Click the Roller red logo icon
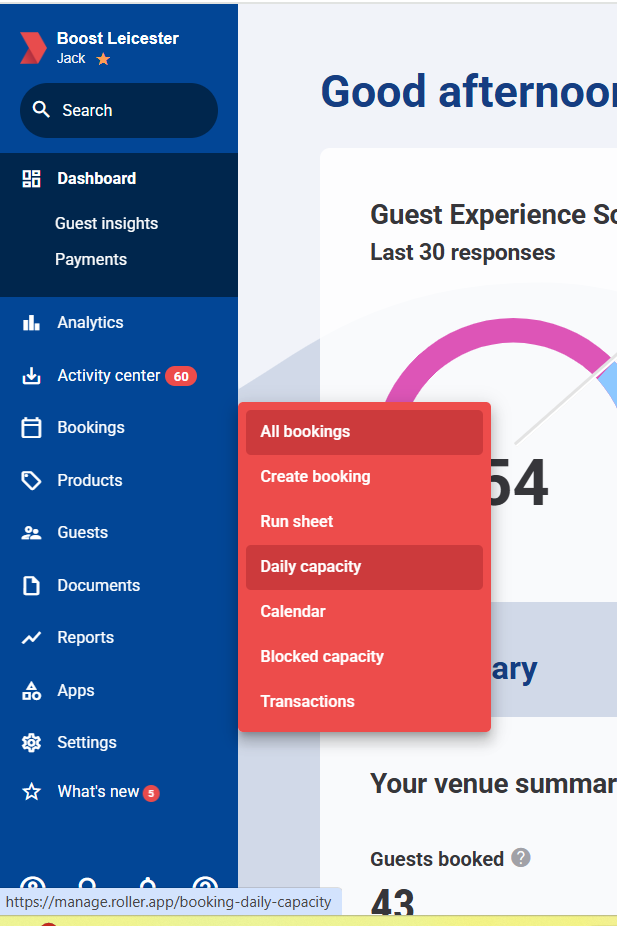Viewport: 617px width, 926px height. (x=33, y=48)
